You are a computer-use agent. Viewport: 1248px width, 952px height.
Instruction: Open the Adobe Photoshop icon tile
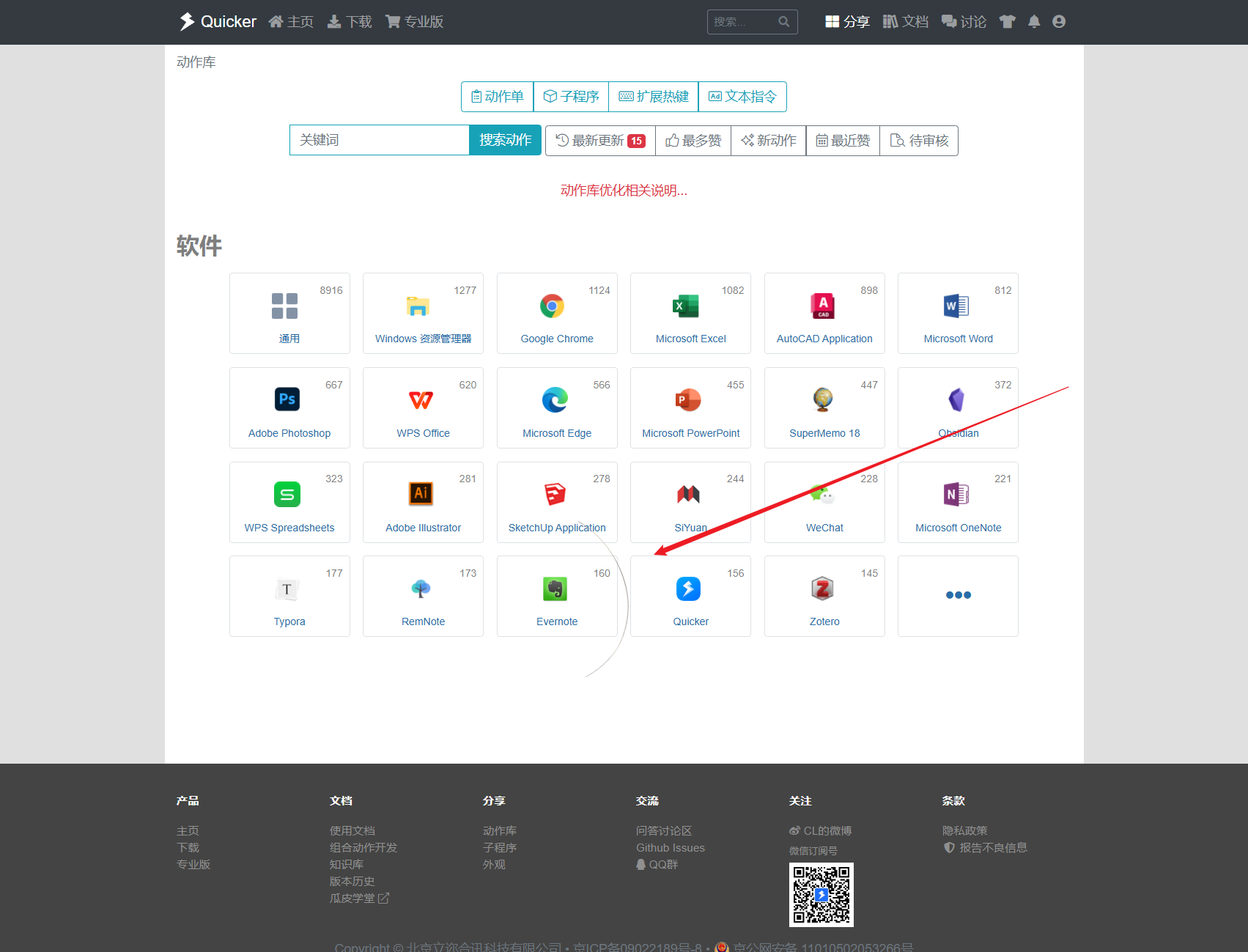[287, 399]
